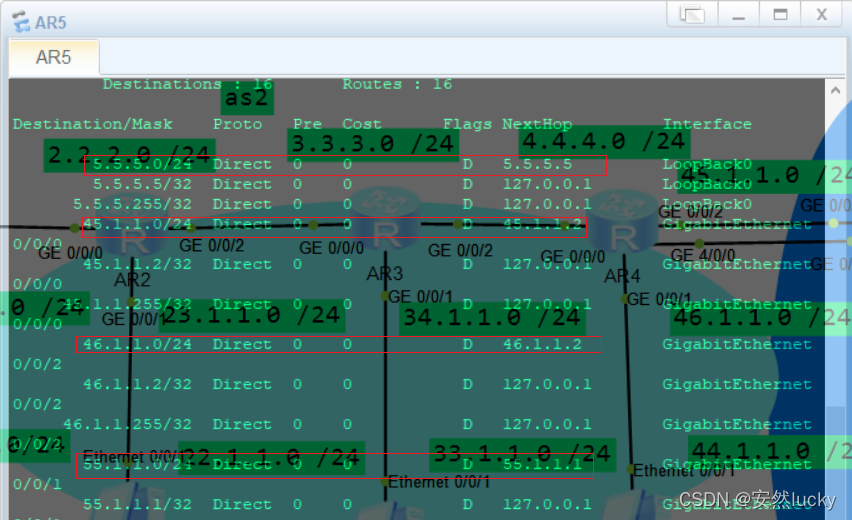
Task: Click the '55.1.1.1/32' destination entry
Action: pos(137,505)
